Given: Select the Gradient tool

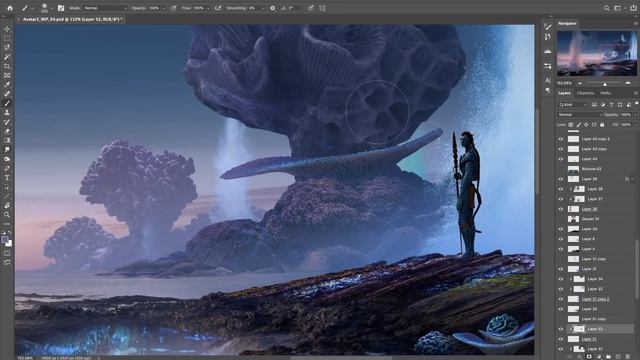Looking at the screenshot, I should [x=7, y=140].
